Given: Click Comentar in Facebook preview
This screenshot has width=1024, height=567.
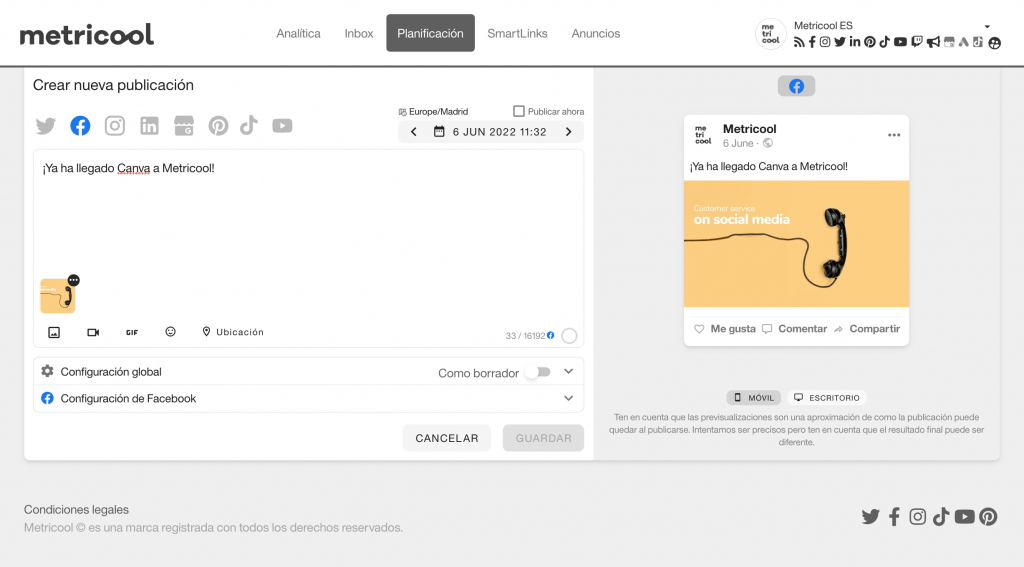Looking at the screenshot, I should click(x=795, y=329).
